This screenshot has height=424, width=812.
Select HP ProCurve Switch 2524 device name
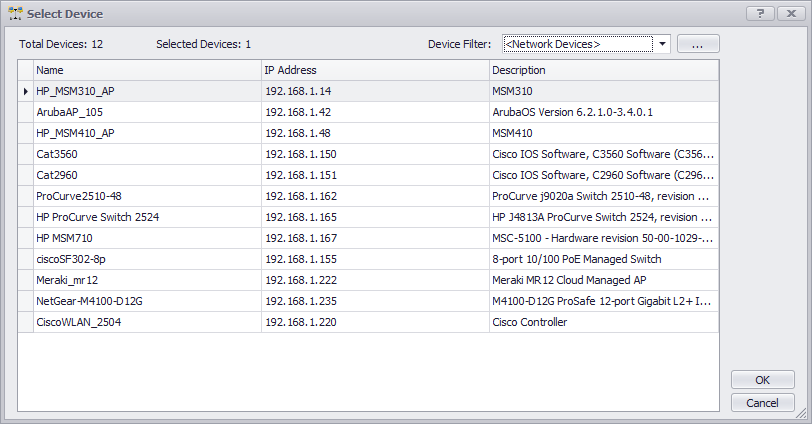(97, 217)
